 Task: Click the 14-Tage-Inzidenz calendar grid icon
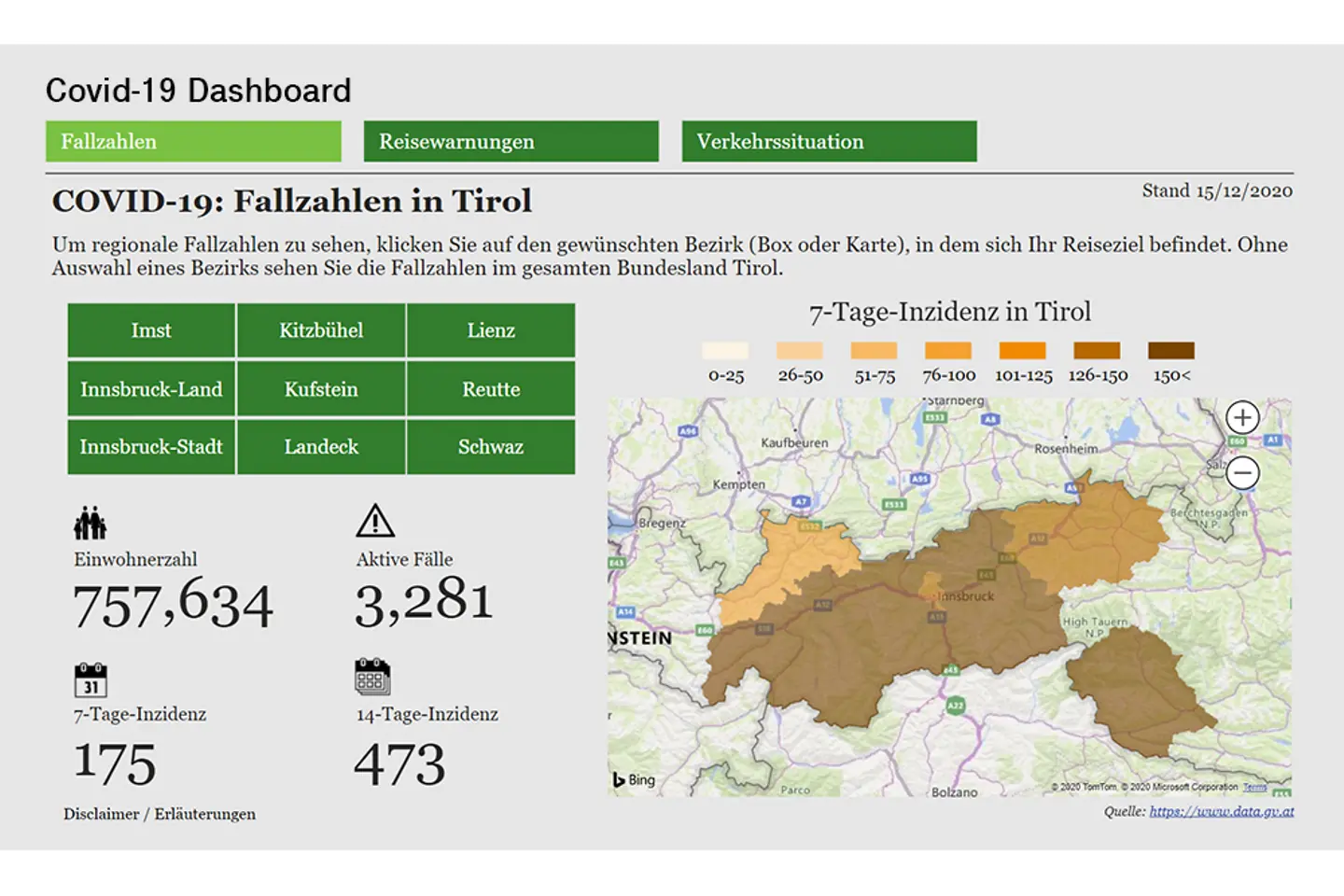(x=372, y=678)
